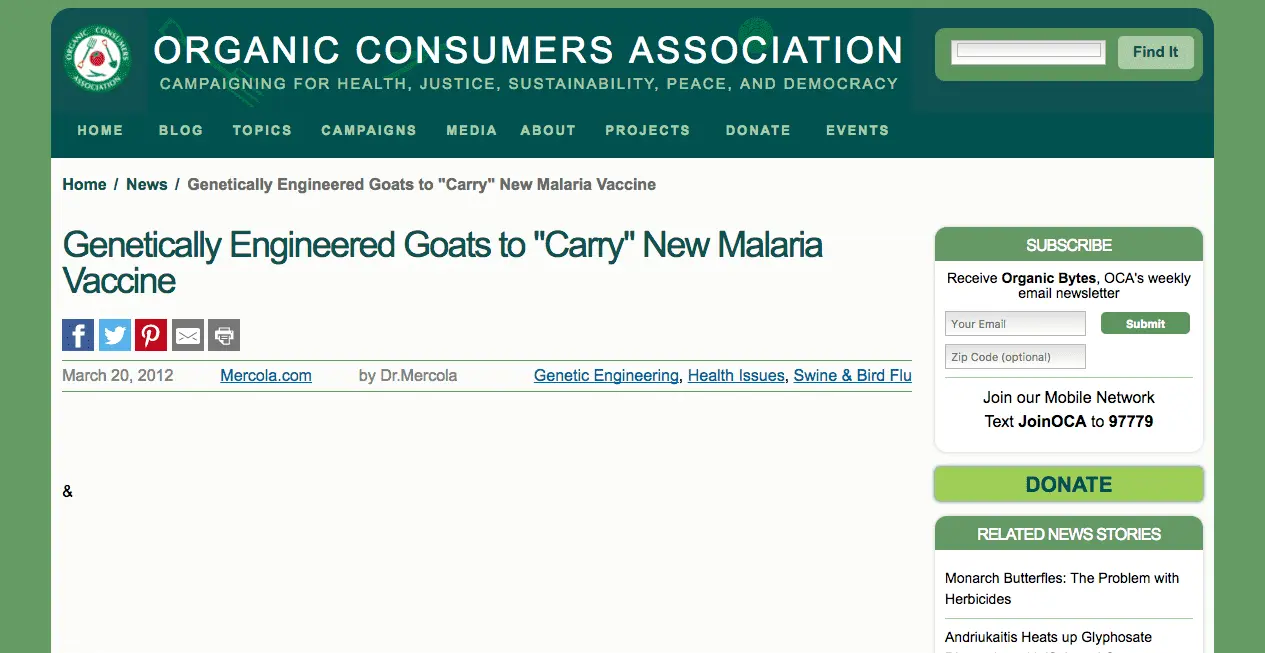
Task: Print the article using printer icon
Action: pyautogui.click(x=224, y=335)
